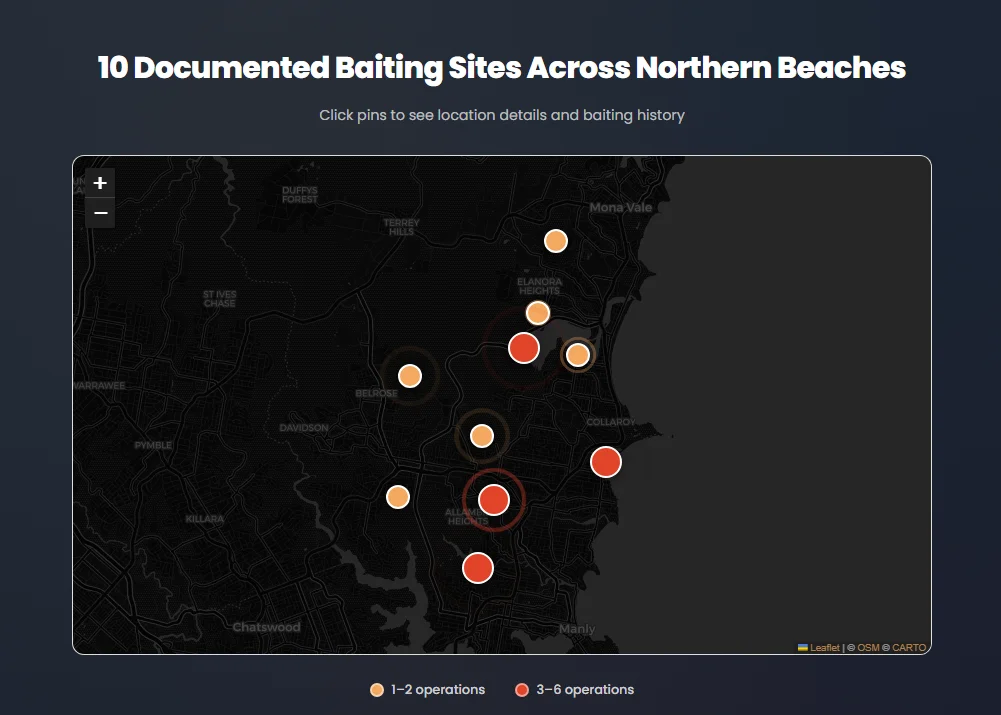Select orange pin right of northern red pin

point(578,355)
